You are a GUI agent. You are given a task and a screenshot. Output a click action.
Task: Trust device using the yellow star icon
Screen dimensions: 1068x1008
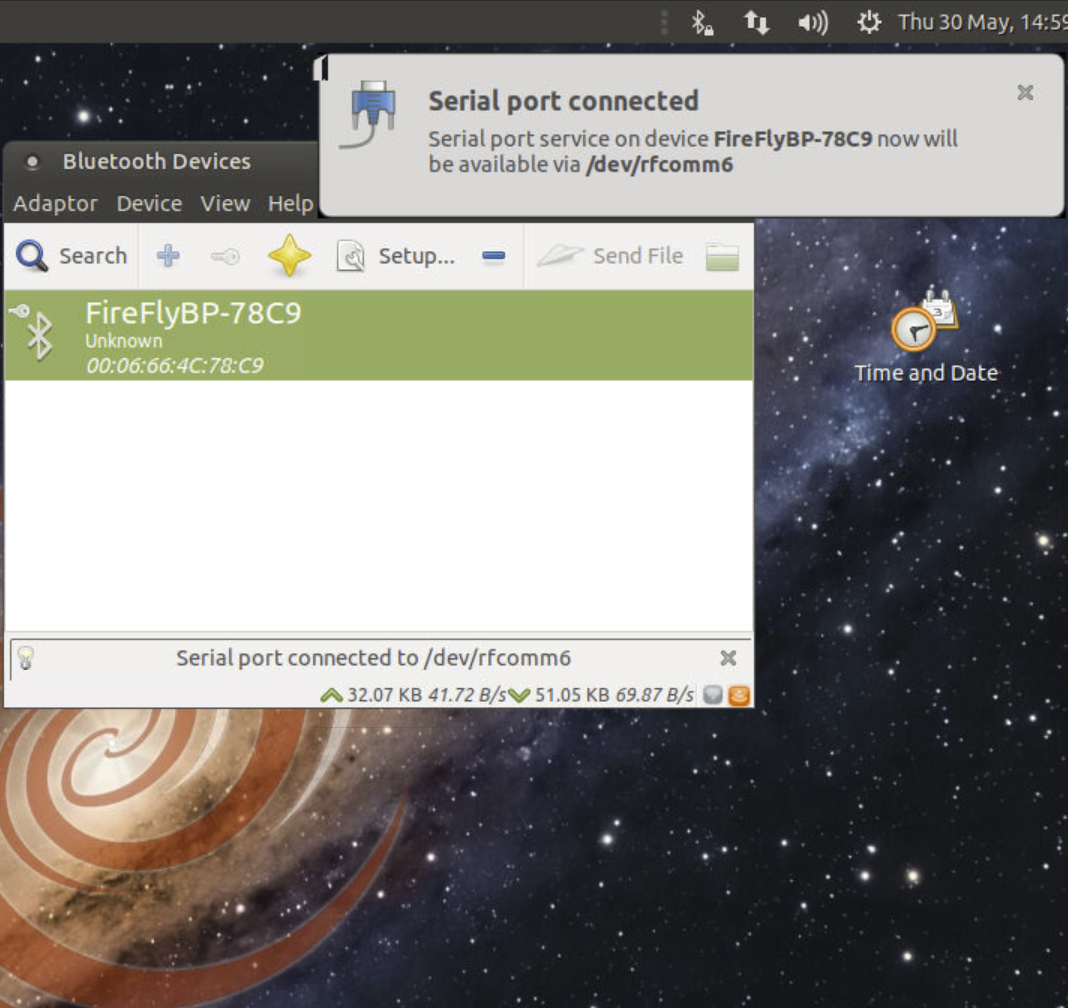coord(289,255)
